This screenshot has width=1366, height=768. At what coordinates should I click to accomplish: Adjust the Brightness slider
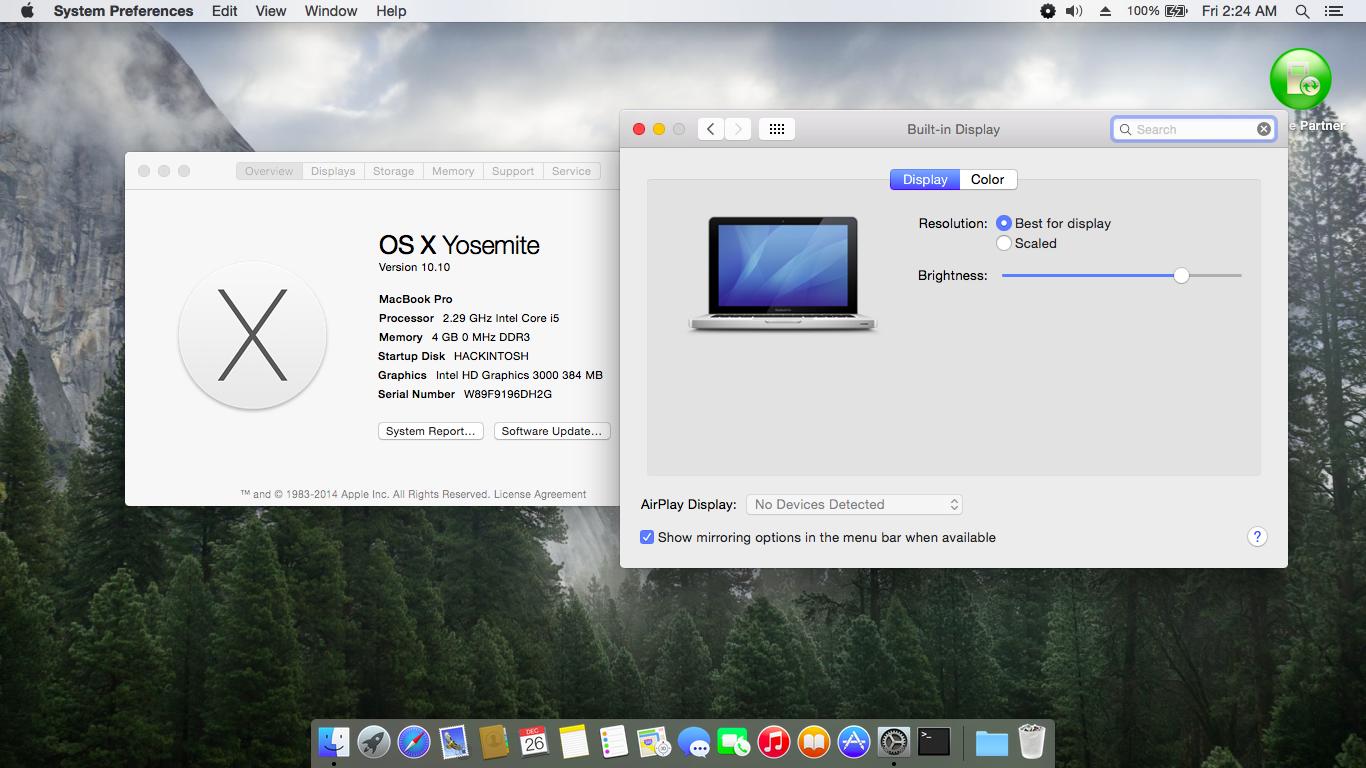pyautogui.click(x=1181, y=275)
